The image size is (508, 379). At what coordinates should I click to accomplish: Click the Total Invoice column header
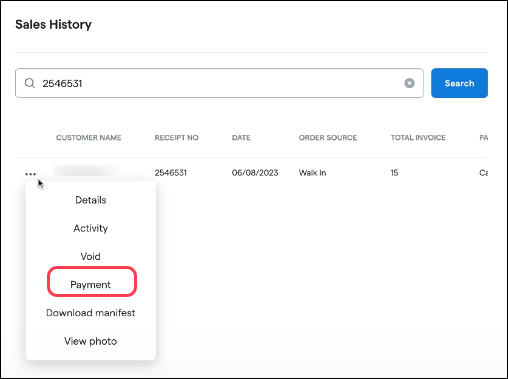point(418,138)
